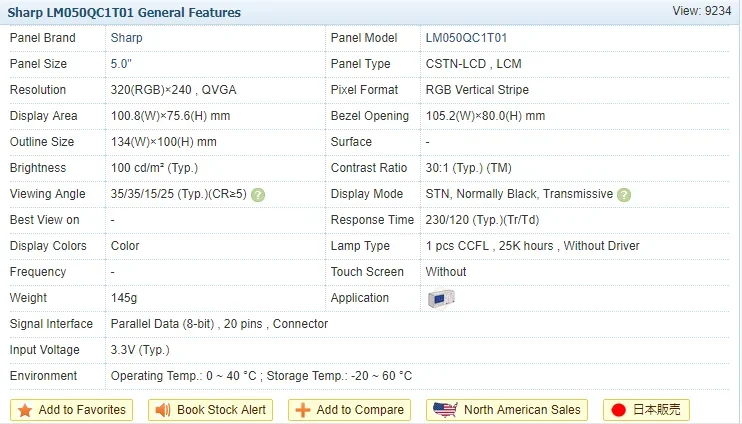742x424 pixels.
Task: Click the 35/35/15/25 (Typ.)(CR≥5) viewing angle value
Action: 178,194
